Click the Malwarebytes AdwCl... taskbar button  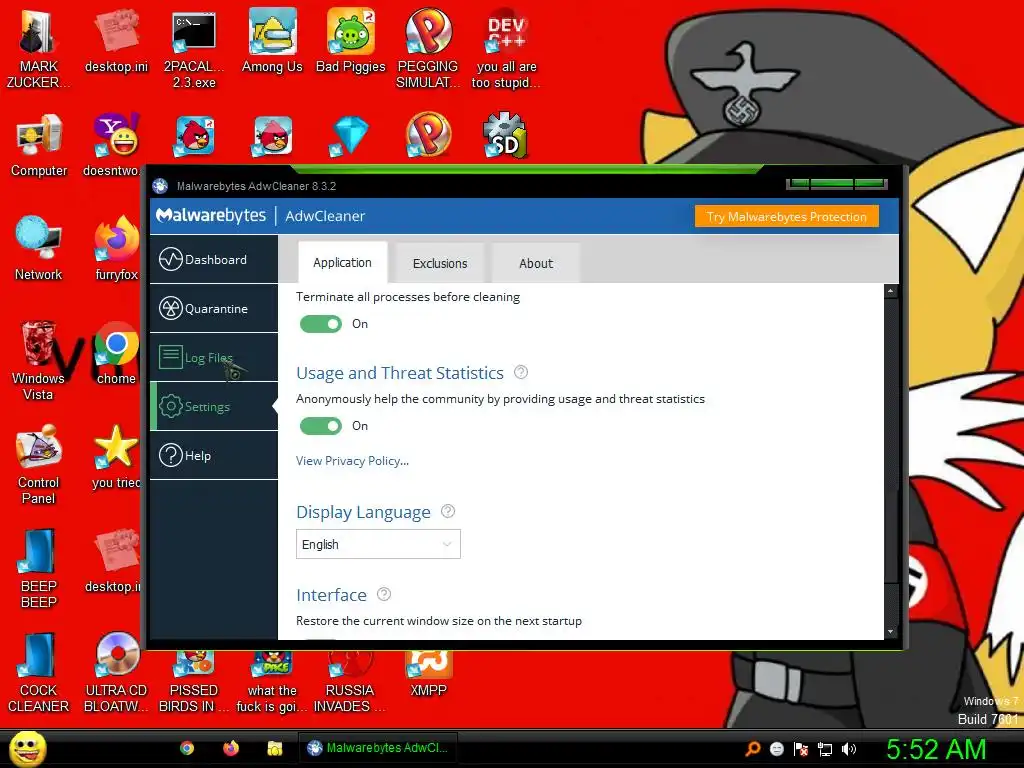tap(378, 748)
